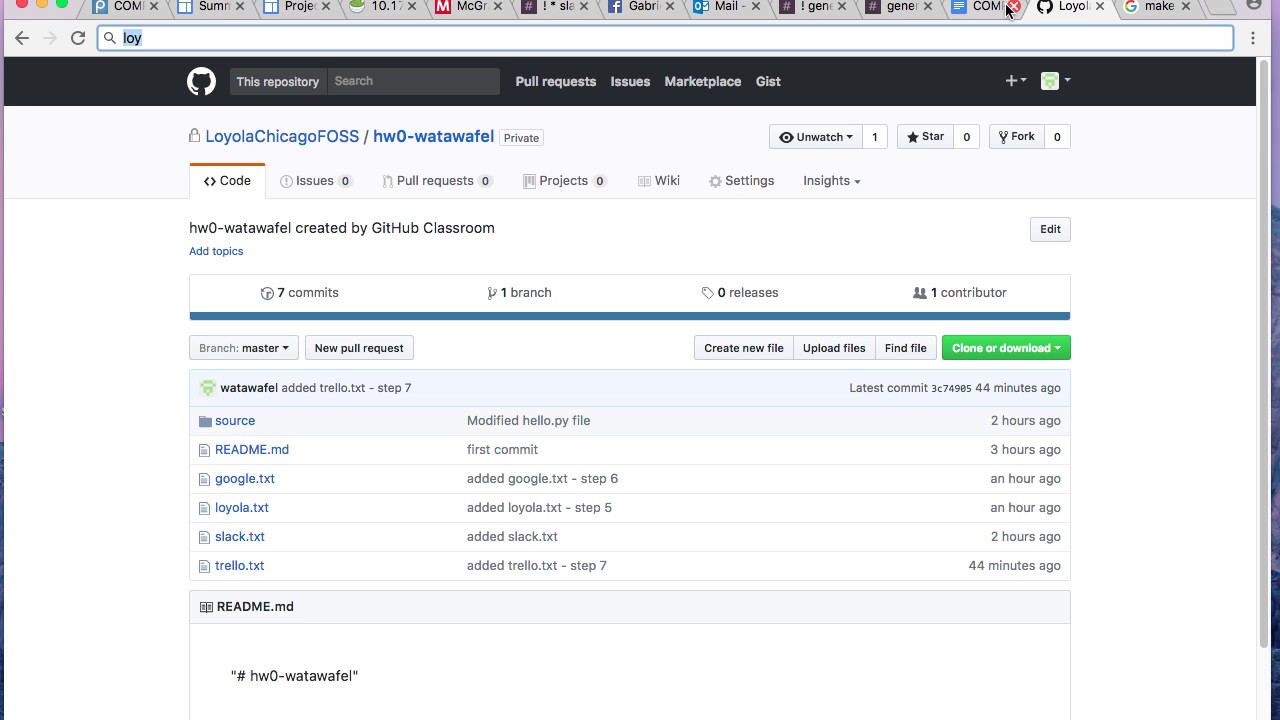Open Chrome's three-dot menu
The height and width of the screenshot is (720, 1280).
coord(1253,38)
